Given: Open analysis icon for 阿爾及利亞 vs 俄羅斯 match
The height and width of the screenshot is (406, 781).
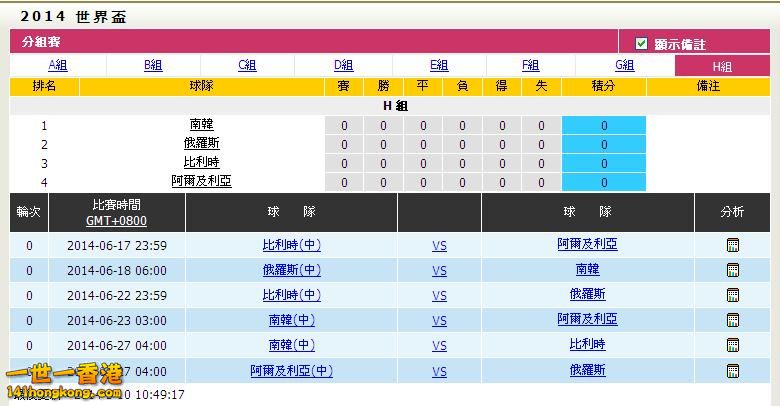Looking at the screenshot, I should point(733,371).
